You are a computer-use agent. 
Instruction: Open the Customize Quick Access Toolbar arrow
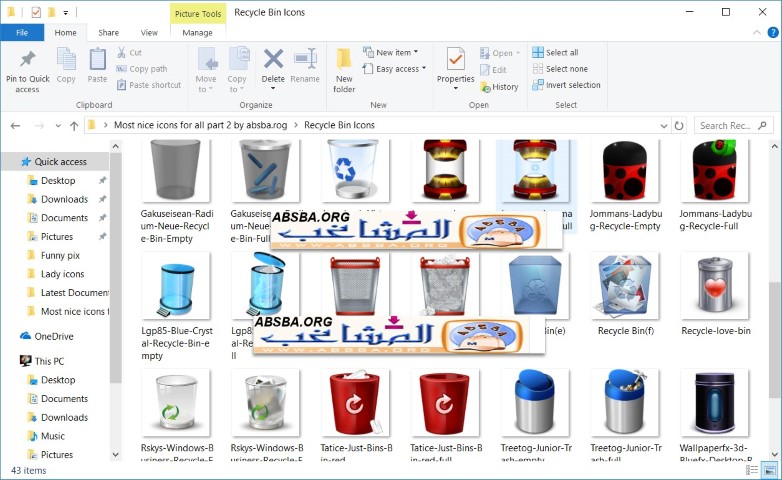coord(65,12)
